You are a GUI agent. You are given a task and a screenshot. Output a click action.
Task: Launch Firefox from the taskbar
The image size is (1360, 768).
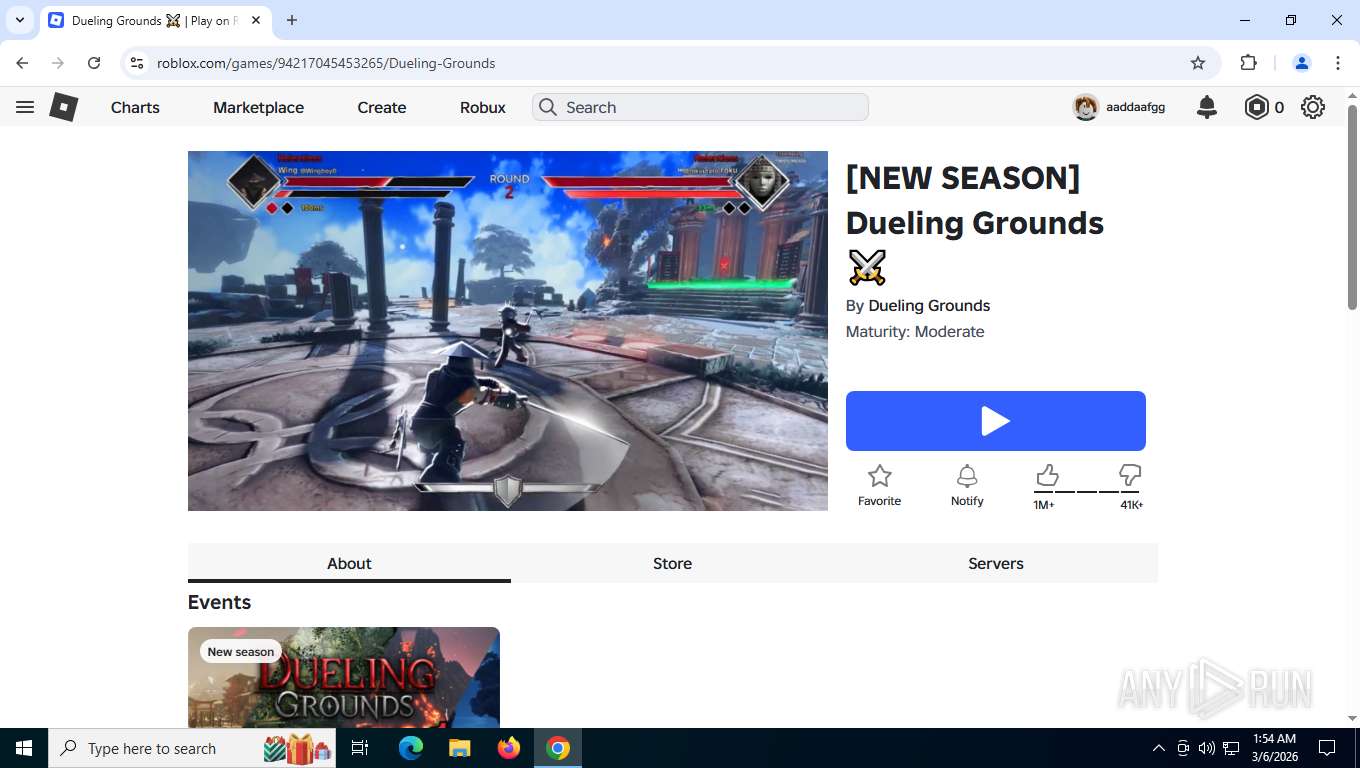pyautogui.click(x=509, y=748)
